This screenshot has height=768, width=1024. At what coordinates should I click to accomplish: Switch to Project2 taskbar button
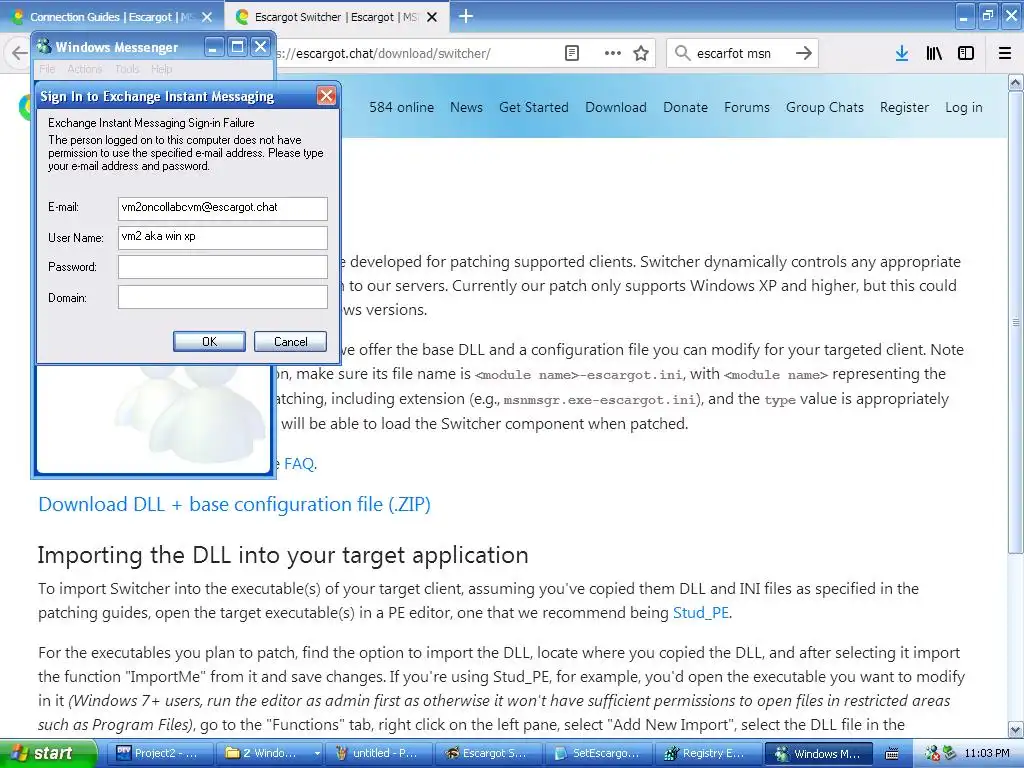pyautogui.click(x=163, y=753)
